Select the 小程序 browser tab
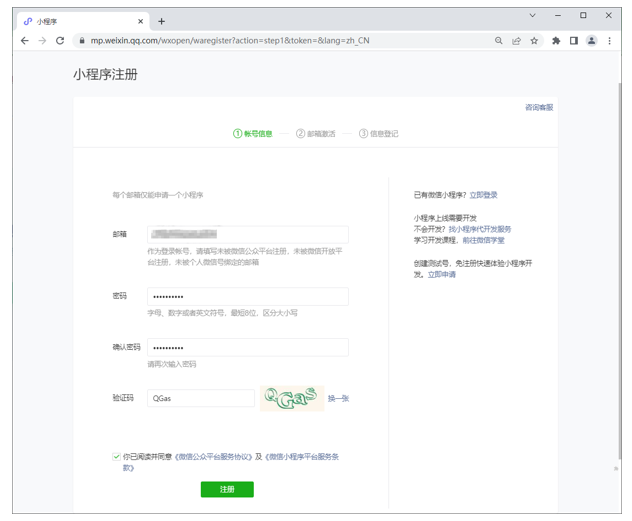Screen dimensions: 632x521 [x=83, y=21]
